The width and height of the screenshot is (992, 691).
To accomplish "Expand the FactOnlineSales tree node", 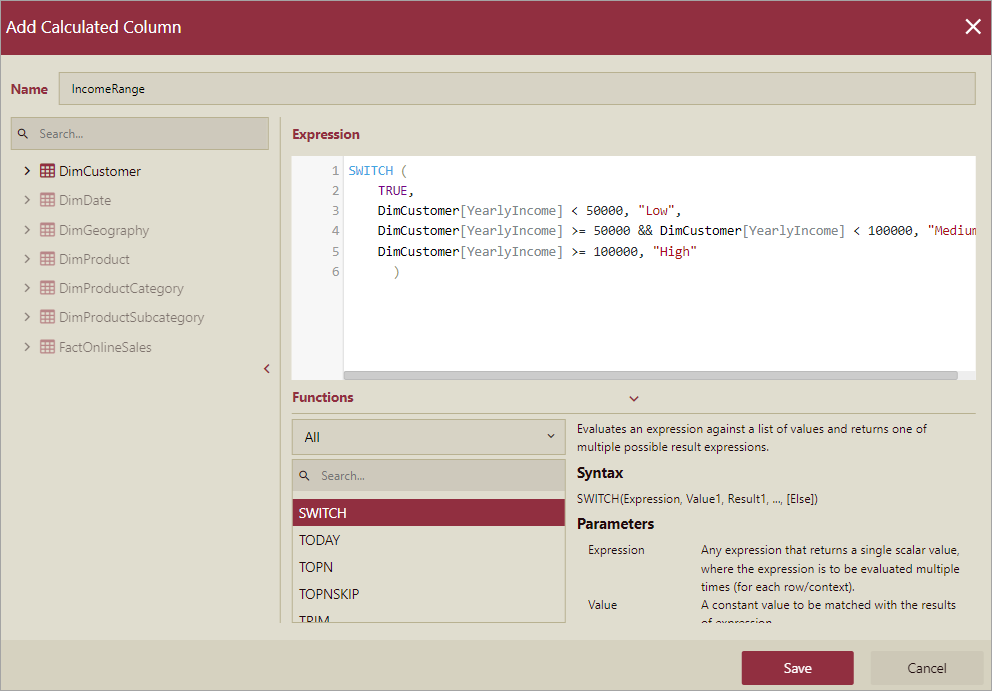I will 27,347.
